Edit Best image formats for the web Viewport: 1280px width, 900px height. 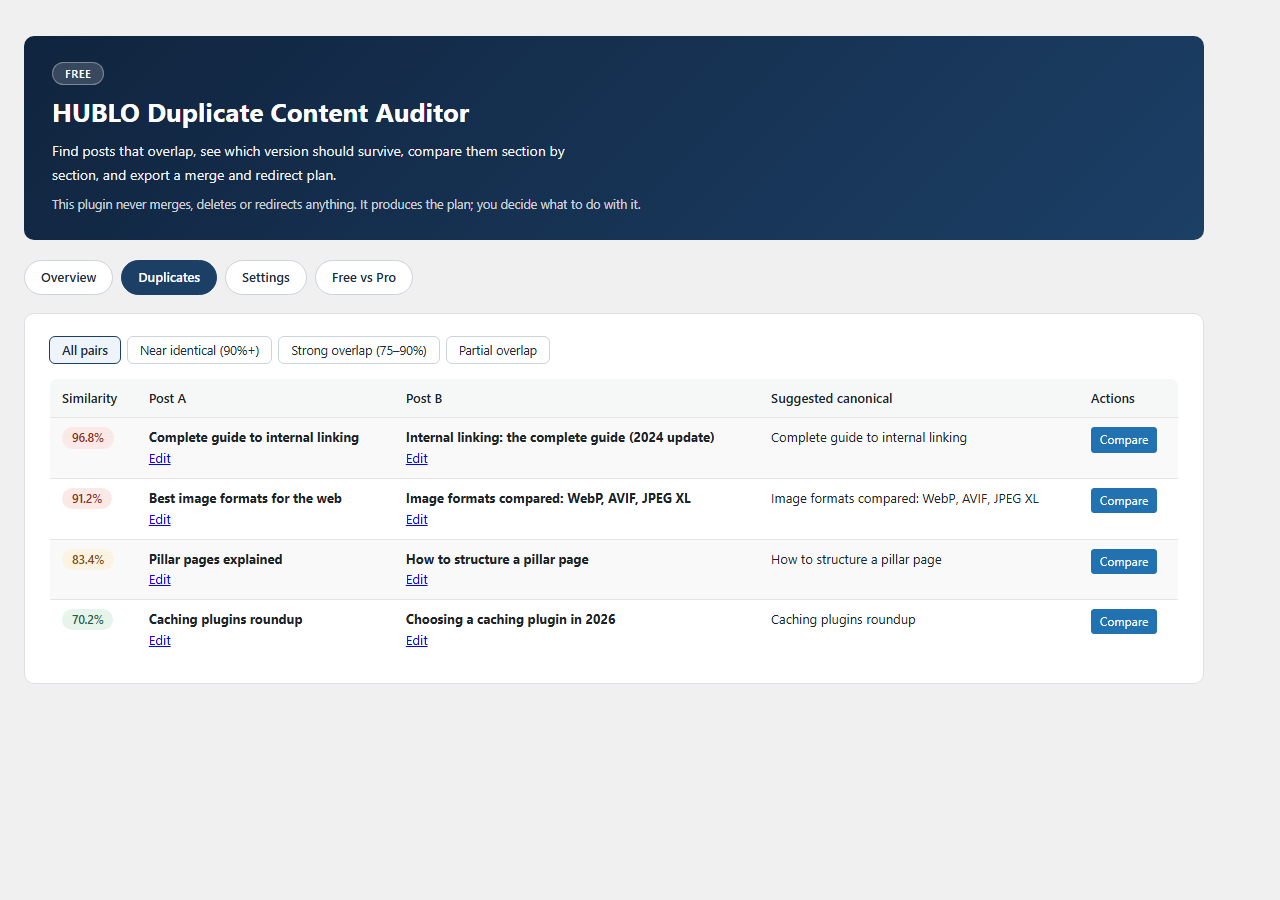pos(160,520)
